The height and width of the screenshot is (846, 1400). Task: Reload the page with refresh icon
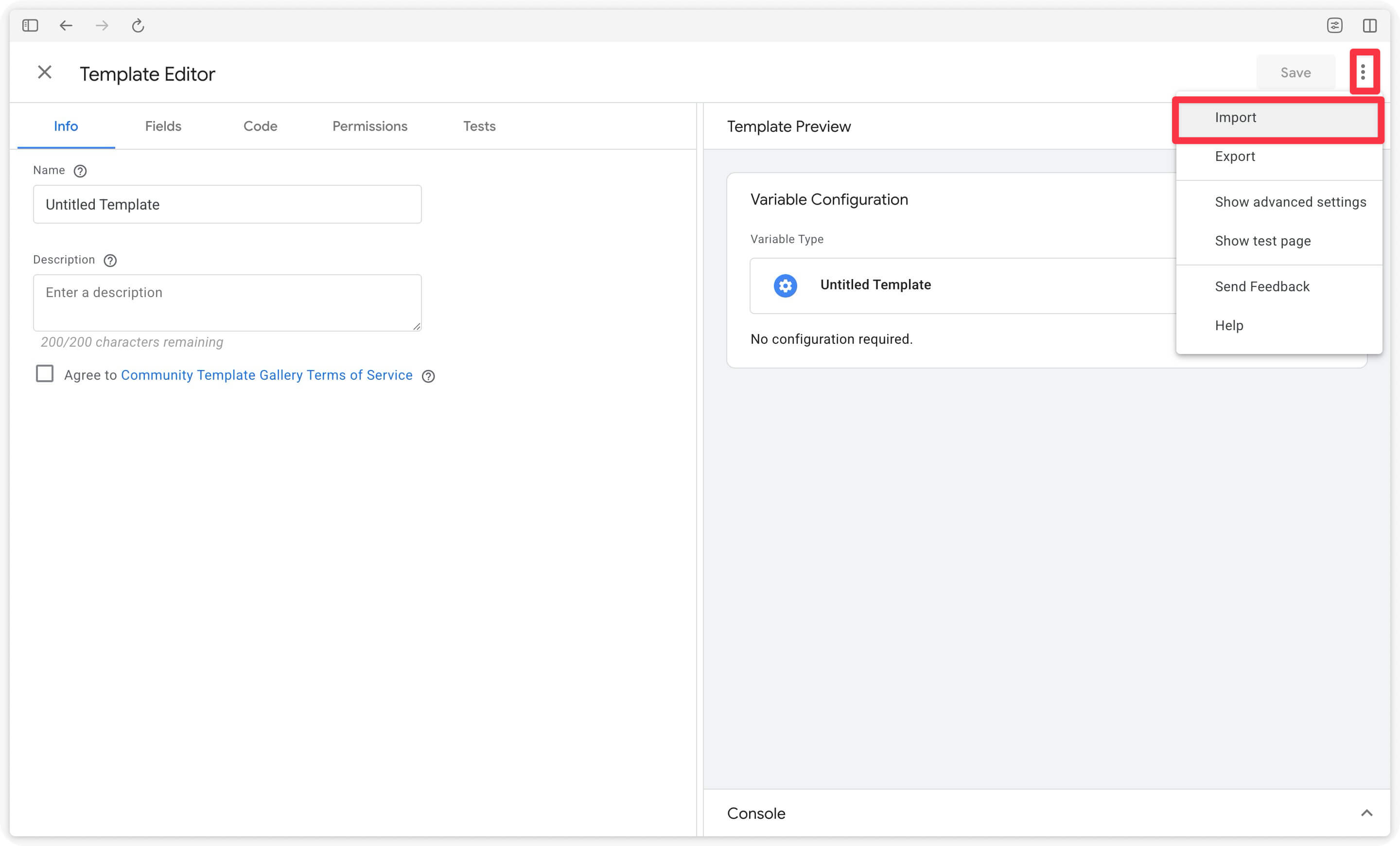click(138, 26)
